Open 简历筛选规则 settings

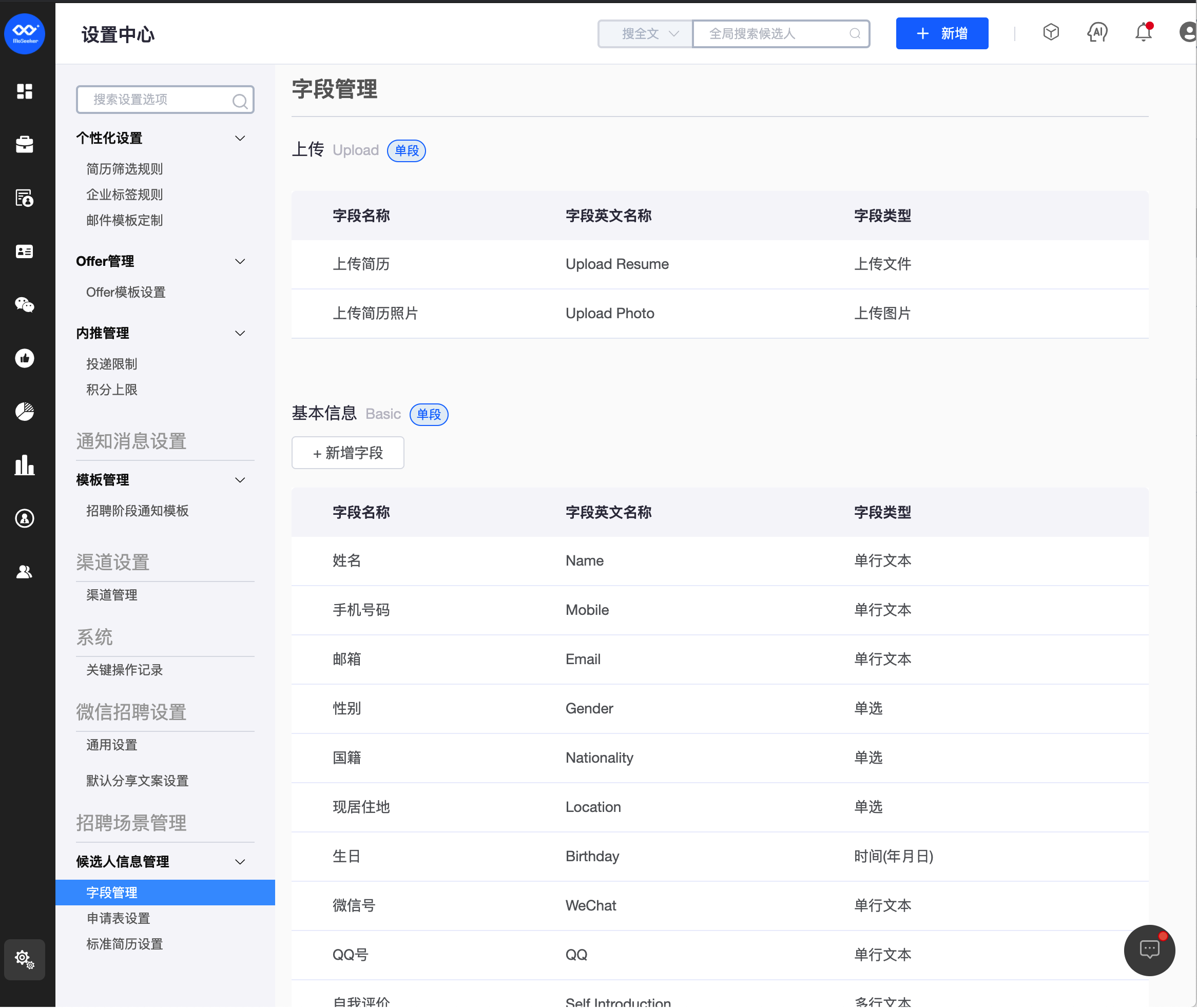tap(125, 169)
